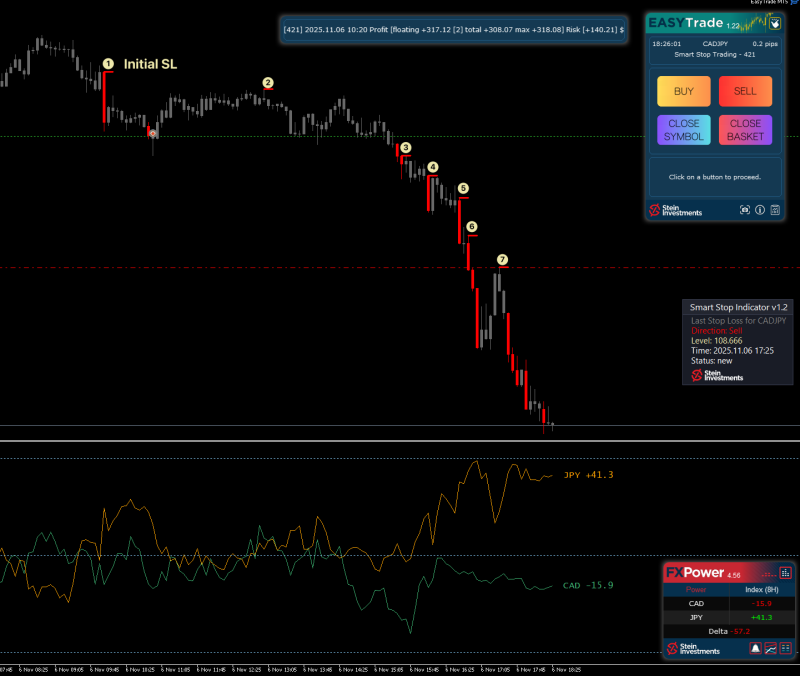The image size is (800, 676).
Task: Open FX Power settings grid icon in header
Action: [x=785, y=573]
